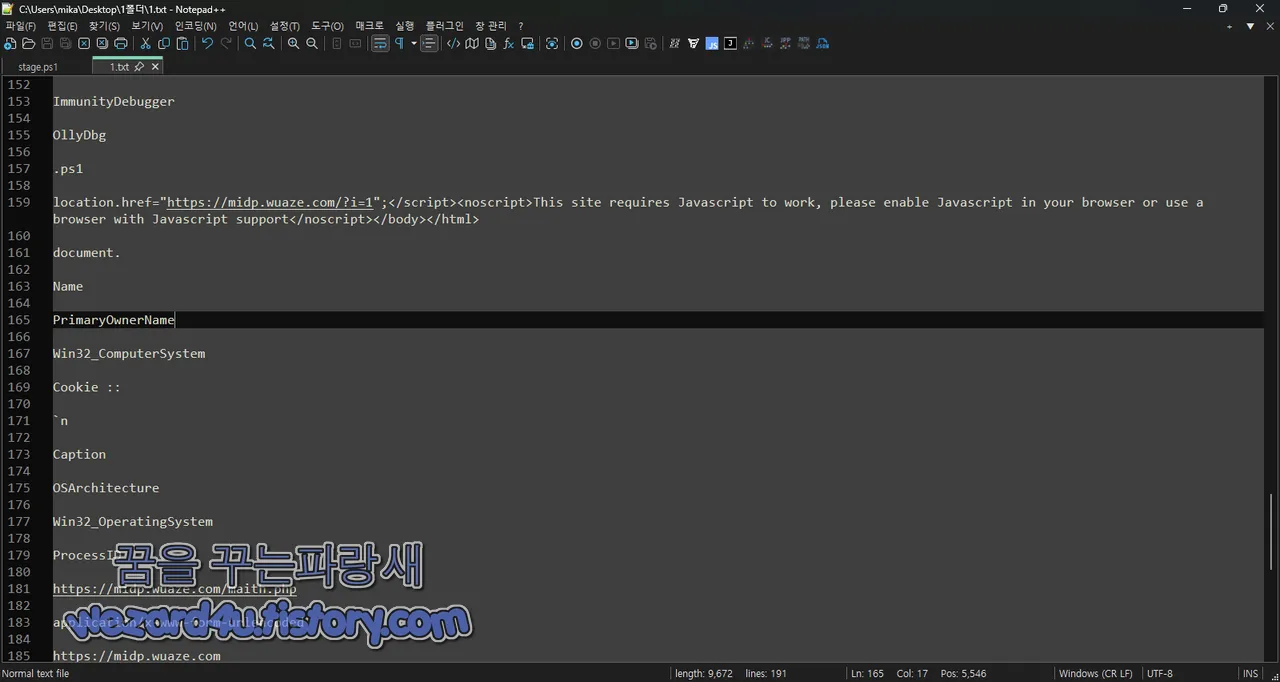Open the 보기(V) menu
1280x682 pixels.
coord(147,26)
